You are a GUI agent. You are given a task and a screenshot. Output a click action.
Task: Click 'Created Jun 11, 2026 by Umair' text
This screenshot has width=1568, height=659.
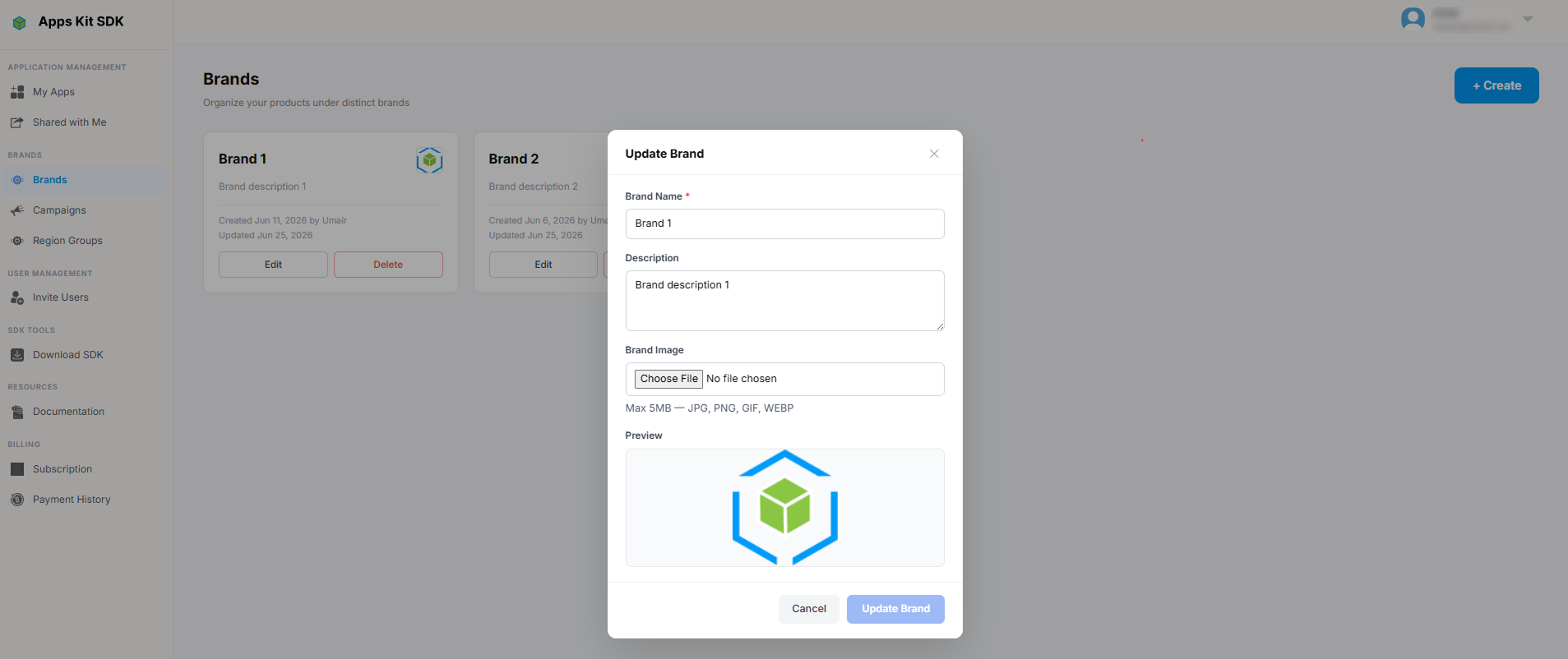click(x=283, y=220)
